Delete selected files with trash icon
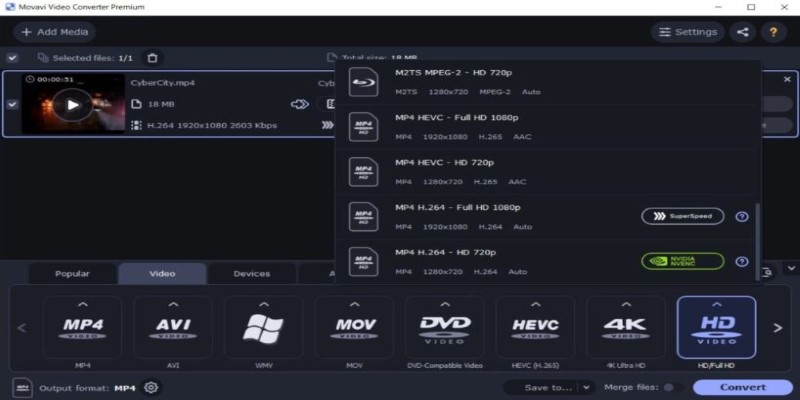The image size is (800, 400). [151, 58]
